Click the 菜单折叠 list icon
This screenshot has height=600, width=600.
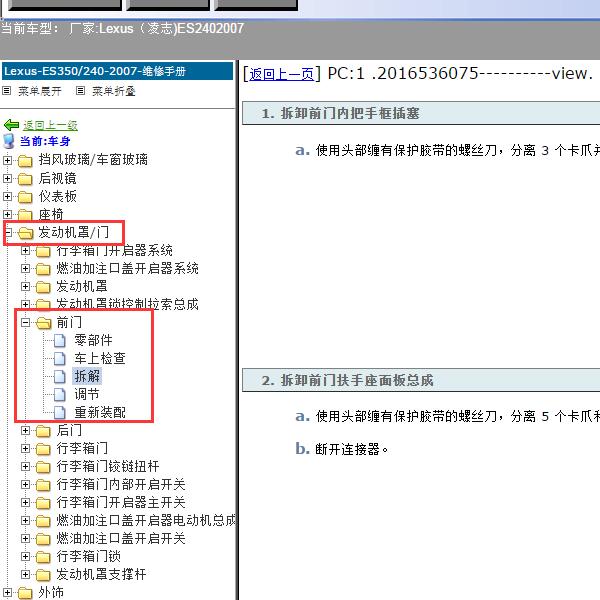[x=80, y=91]
